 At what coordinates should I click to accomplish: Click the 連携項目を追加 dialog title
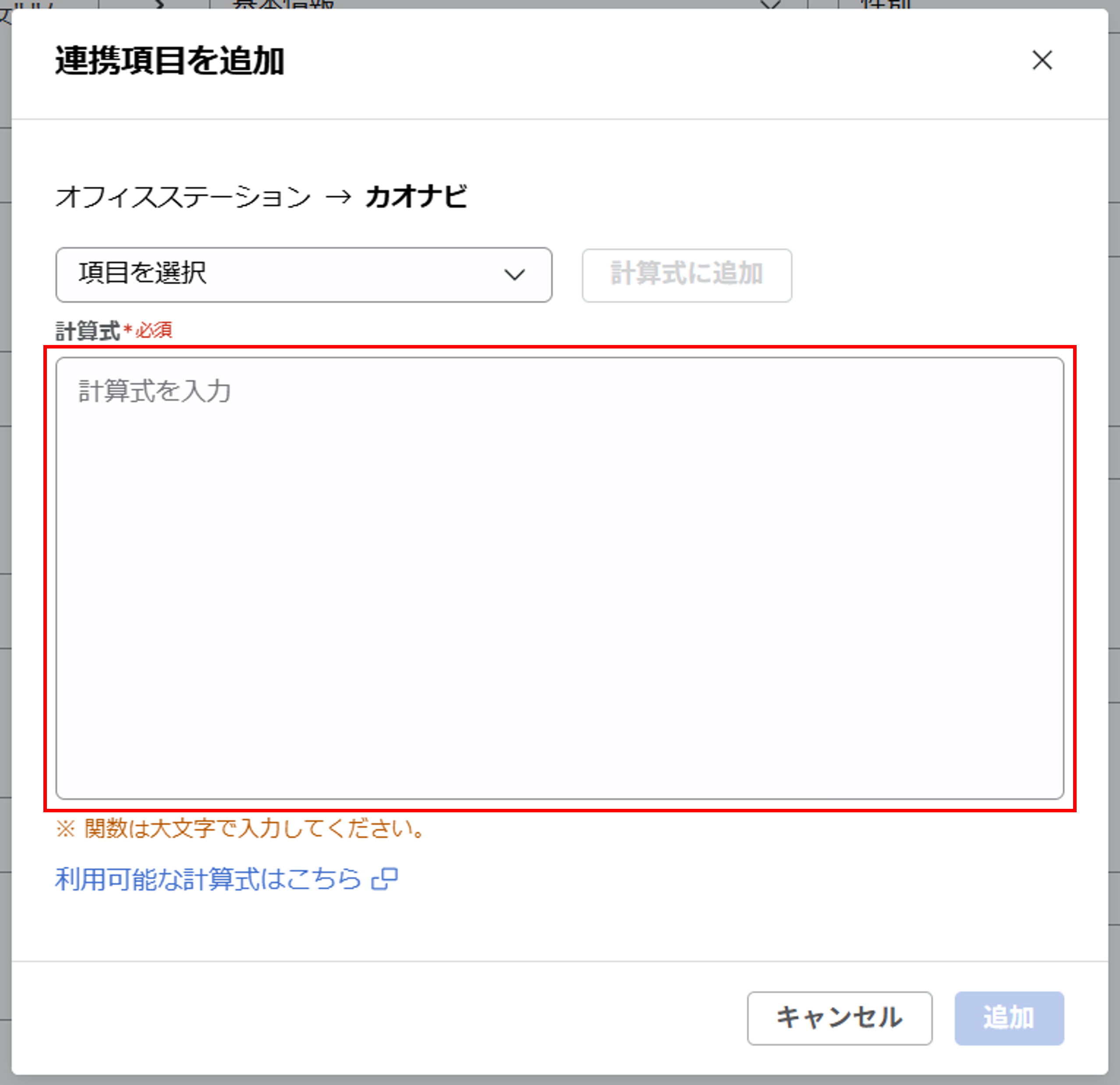click(x=170, y=60)
